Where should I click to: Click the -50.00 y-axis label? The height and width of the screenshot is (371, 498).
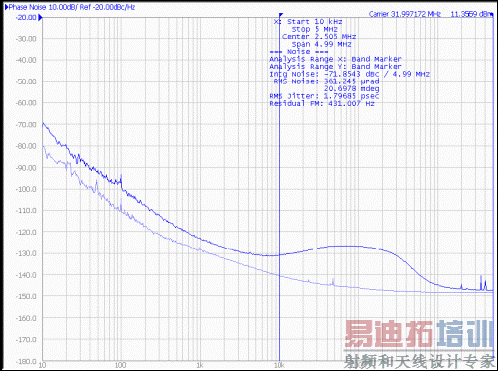pos(26,82)
